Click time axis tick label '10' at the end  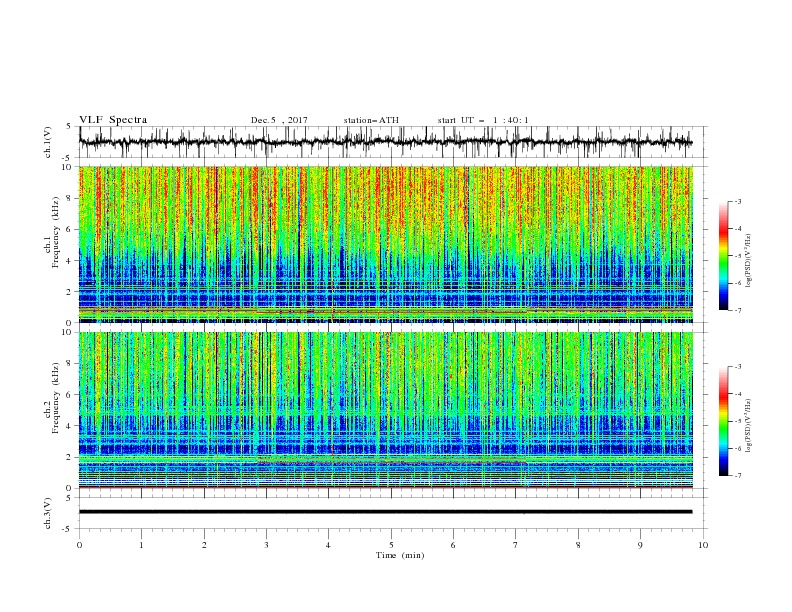coord(703,545)
